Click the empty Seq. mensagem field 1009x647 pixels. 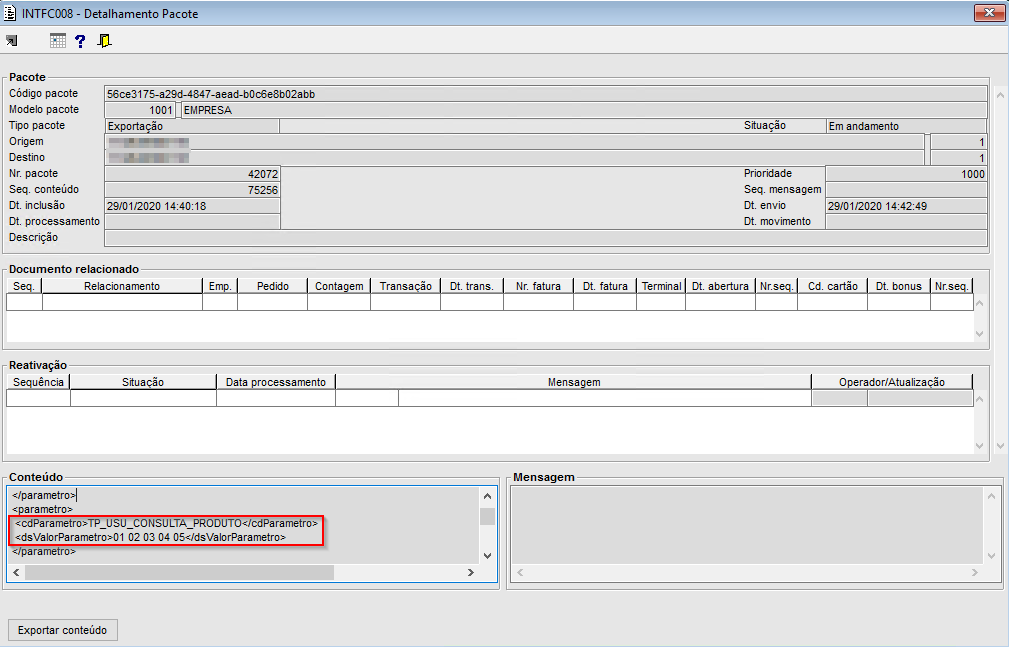(x=906, y=190)
